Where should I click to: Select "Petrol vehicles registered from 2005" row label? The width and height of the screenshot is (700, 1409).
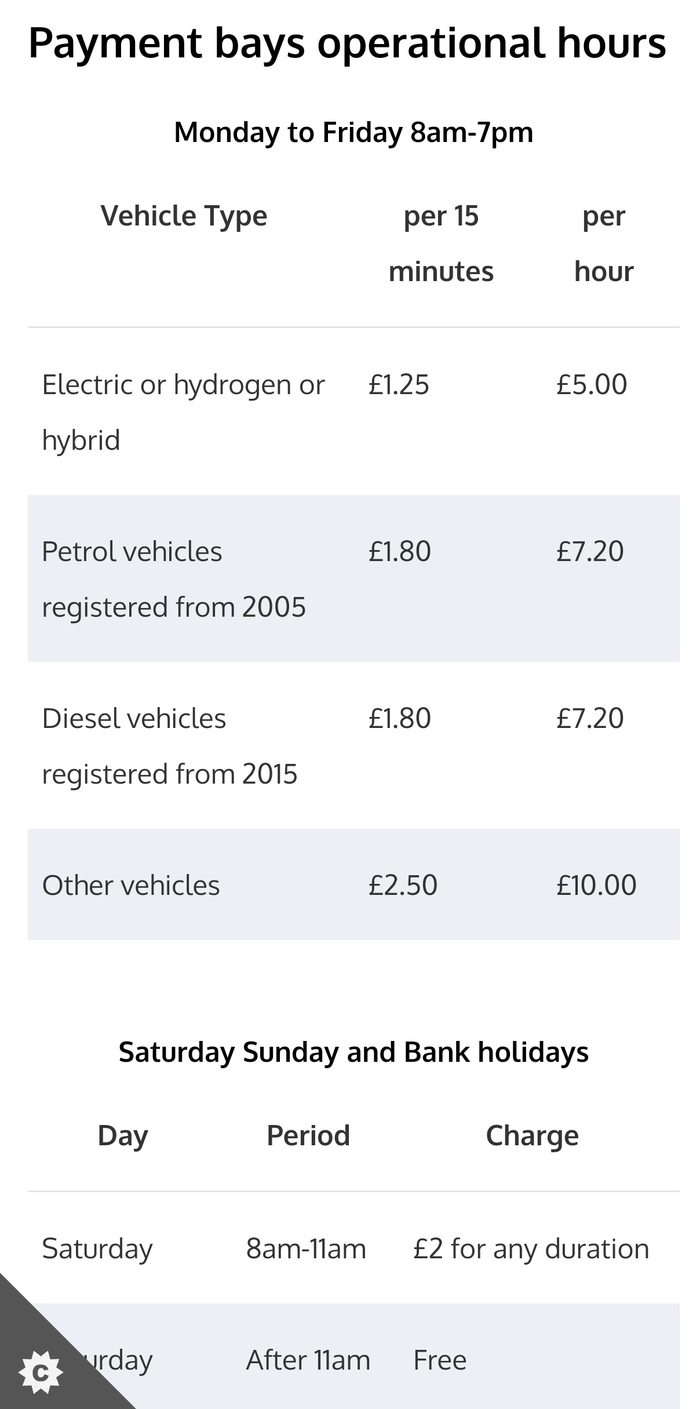click(x=174, y=579)
